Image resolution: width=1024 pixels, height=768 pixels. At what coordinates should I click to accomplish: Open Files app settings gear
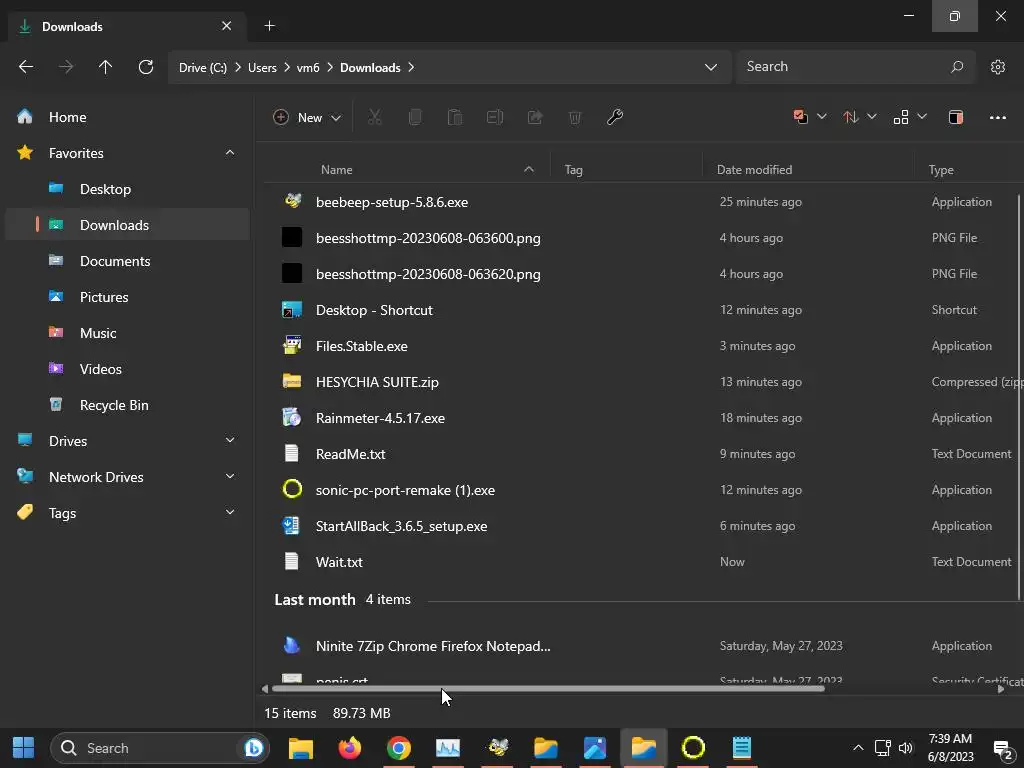[x=997, y=67]
